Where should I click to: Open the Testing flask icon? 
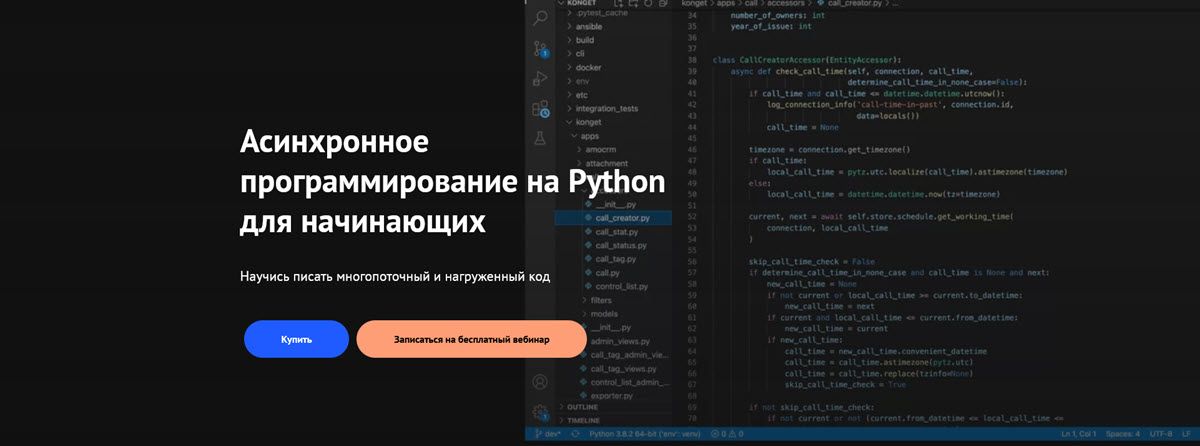click(540, 139)
